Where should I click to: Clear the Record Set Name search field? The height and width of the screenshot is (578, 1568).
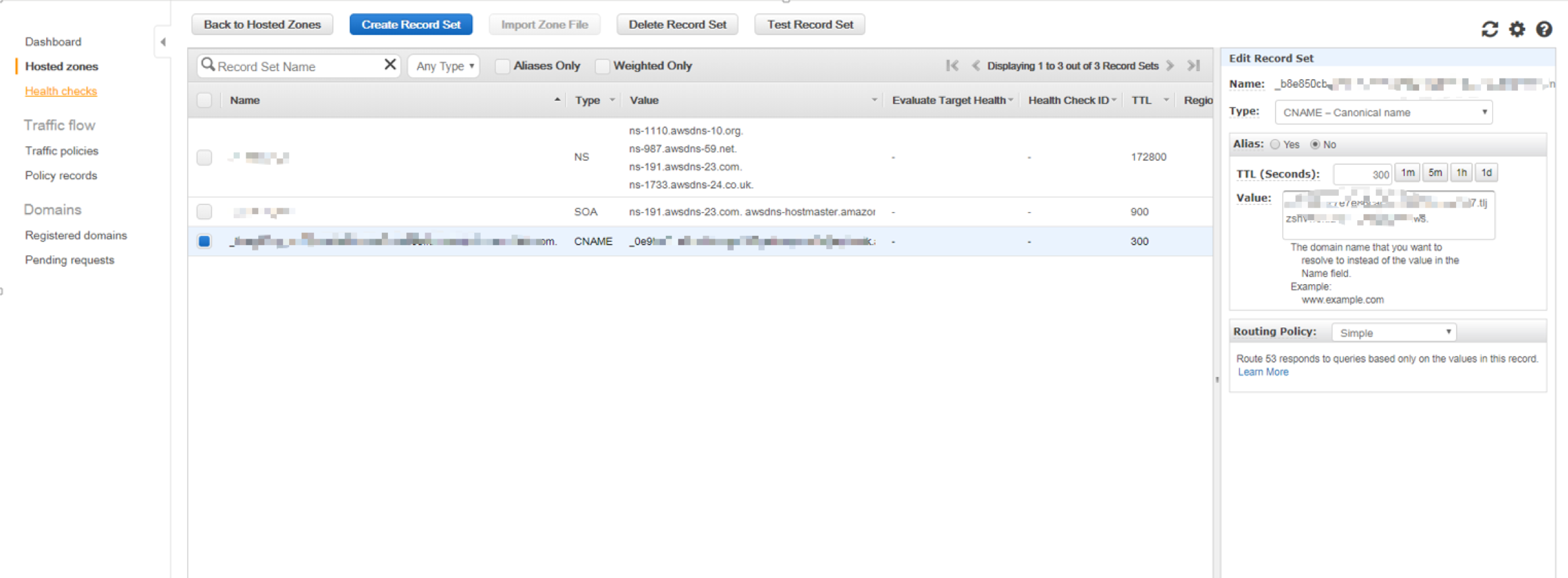[390, 65]
